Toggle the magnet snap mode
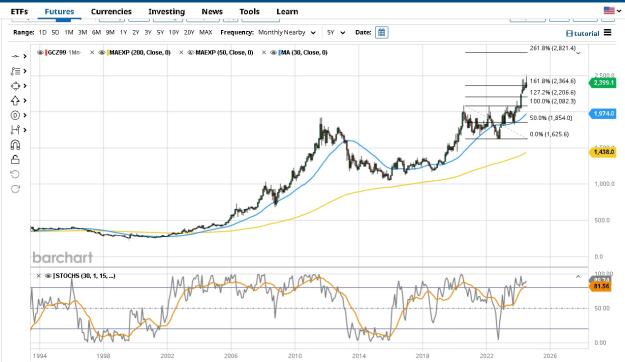Image resolution: width=625 pixels, height=362 pixels. (15, 145)
